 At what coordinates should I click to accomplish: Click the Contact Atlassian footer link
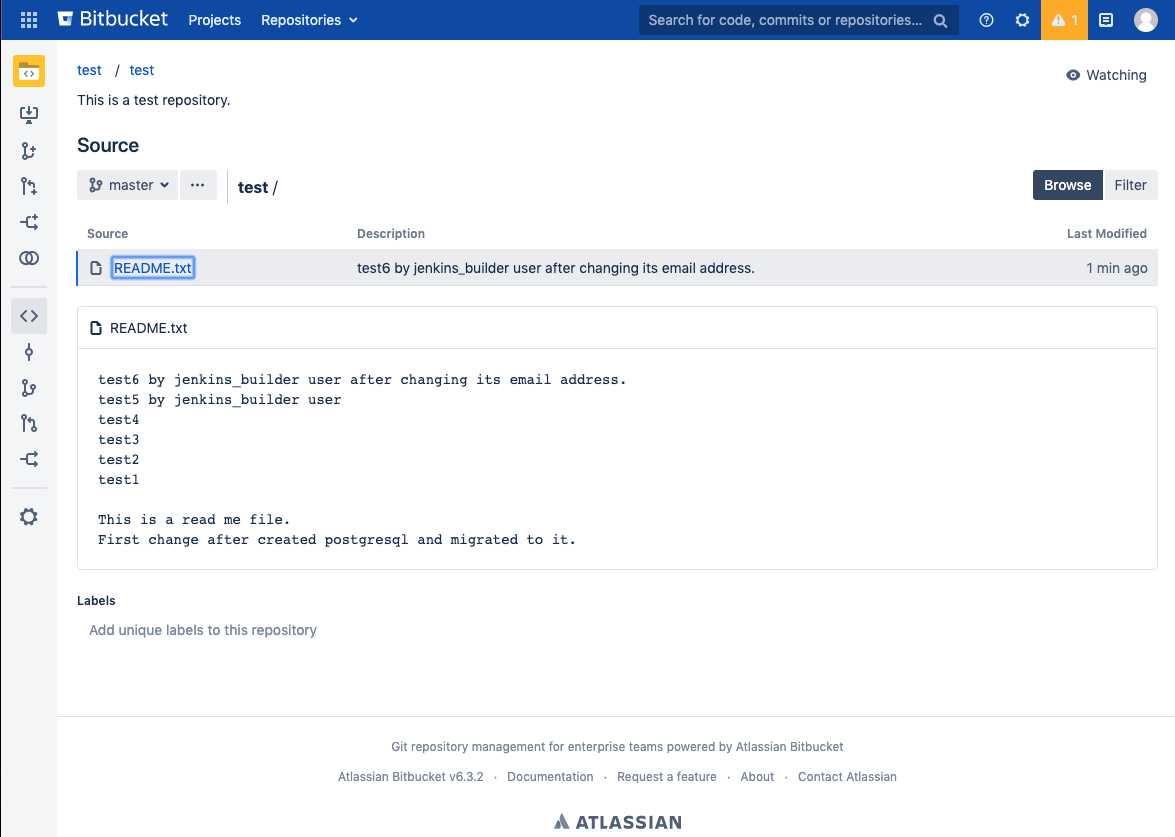848,777
